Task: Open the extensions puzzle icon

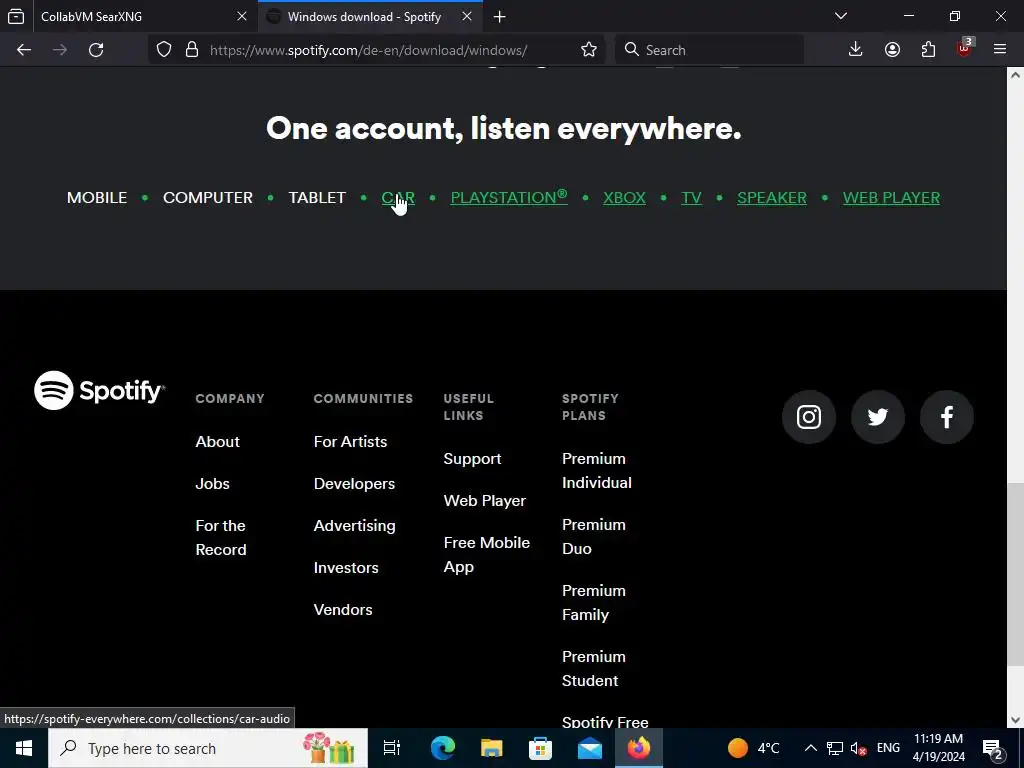Action: [x=928, y=50]
